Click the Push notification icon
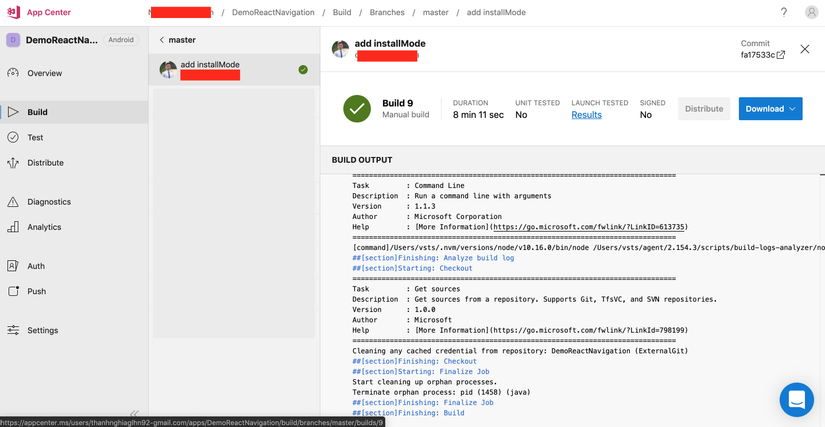 pos(13,291)
